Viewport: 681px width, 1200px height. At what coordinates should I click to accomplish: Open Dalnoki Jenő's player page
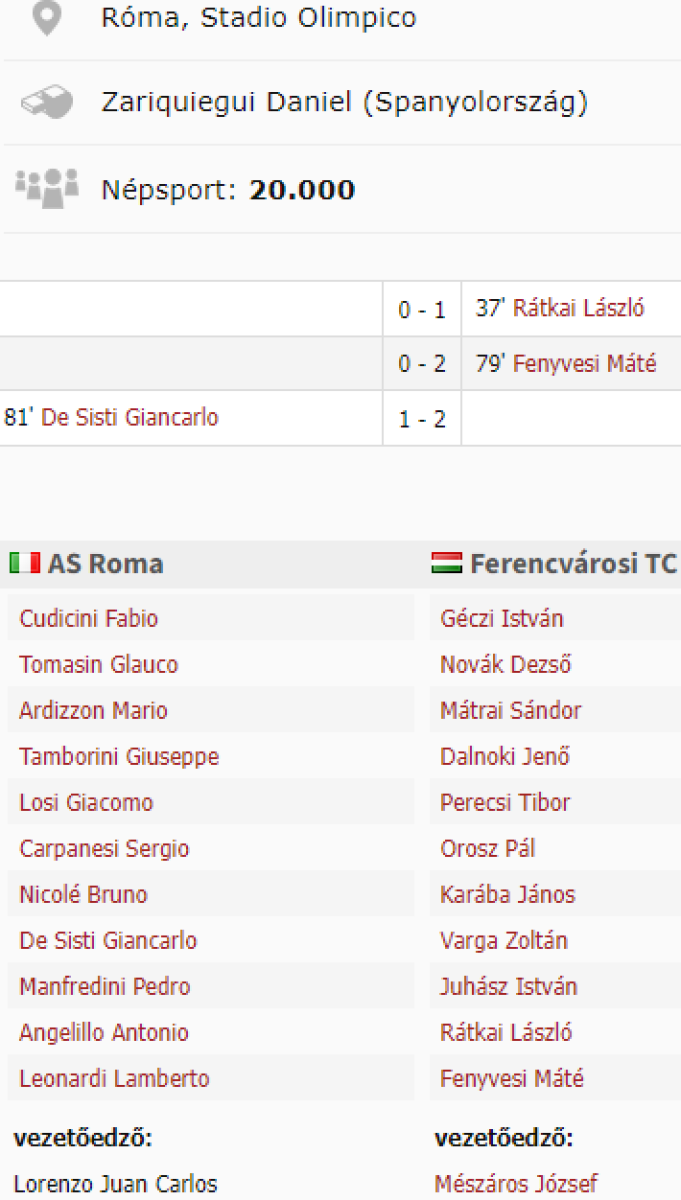click(504, 757)
